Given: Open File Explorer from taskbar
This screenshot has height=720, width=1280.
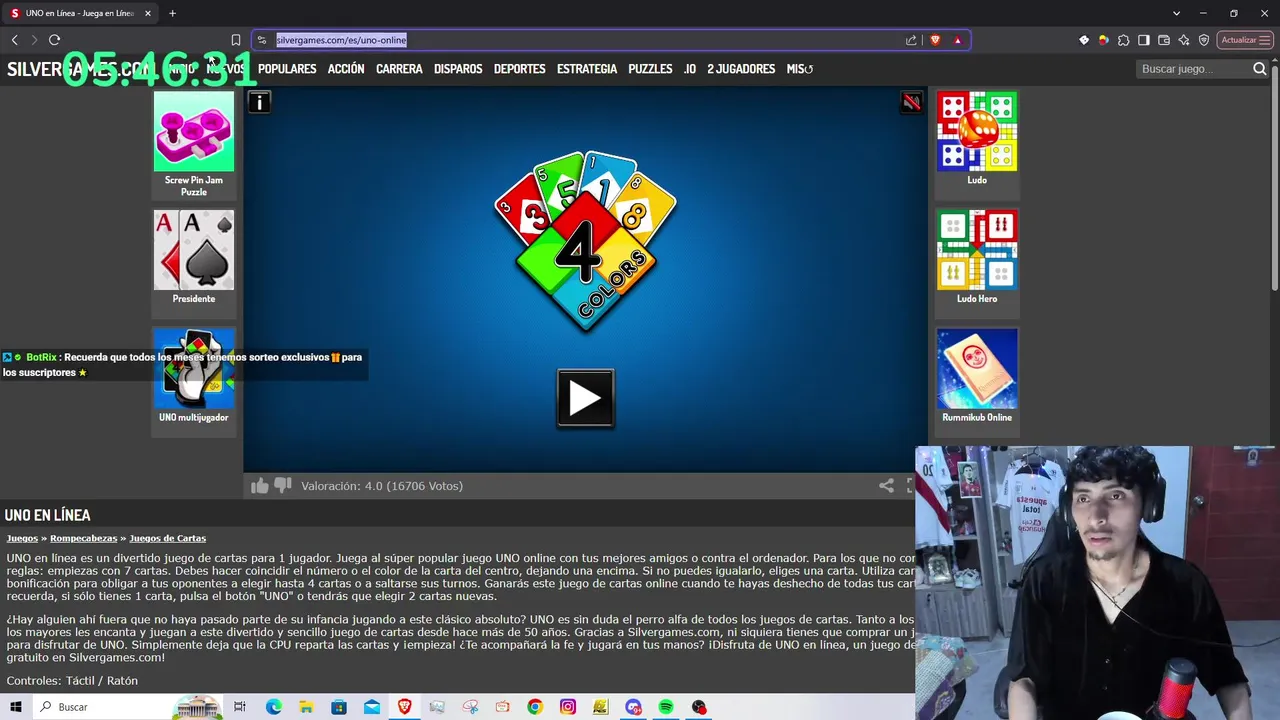Looking at the screenshot, I should point(306,707).
